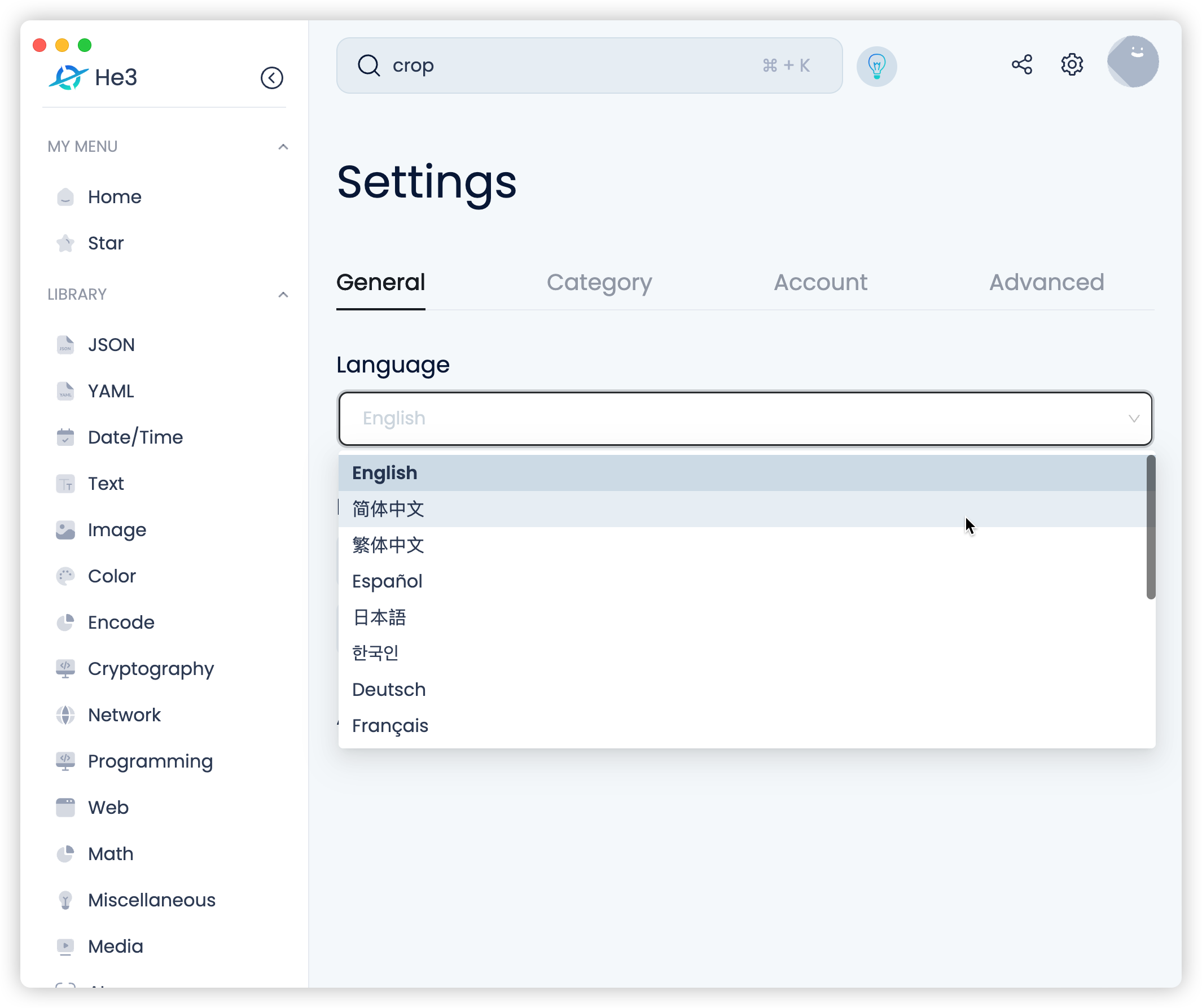Go to Network tools in sidebar
This screenshot has width=1202, height=1008.
click(124, 715)
